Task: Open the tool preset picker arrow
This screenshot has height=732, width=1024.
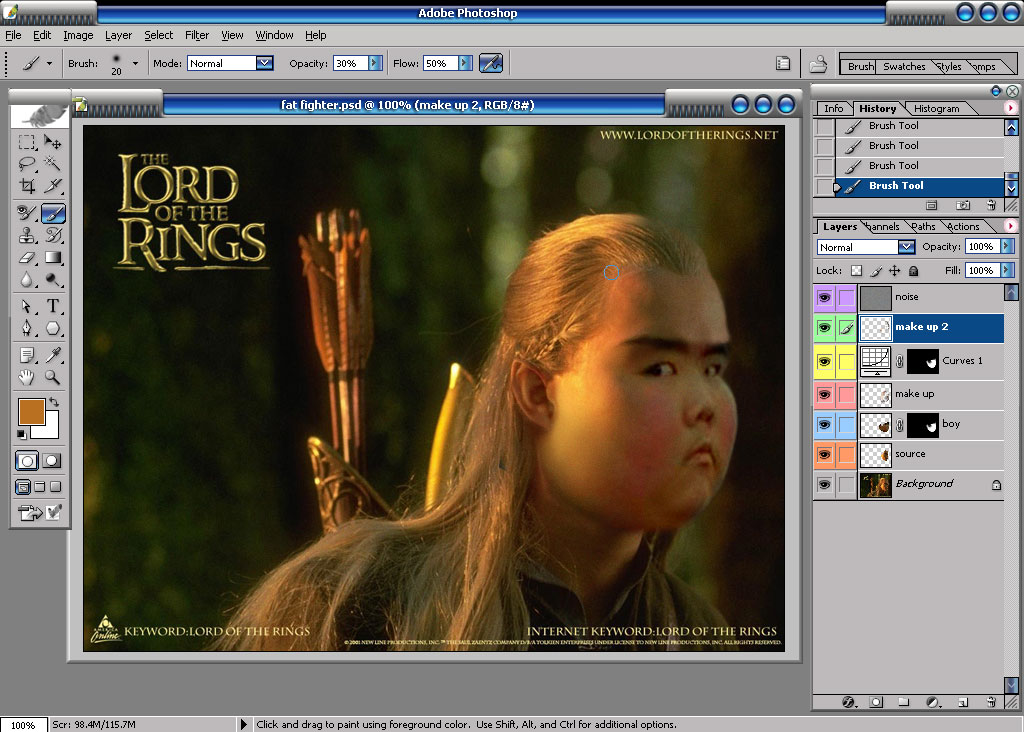Action: click(49, 63)
